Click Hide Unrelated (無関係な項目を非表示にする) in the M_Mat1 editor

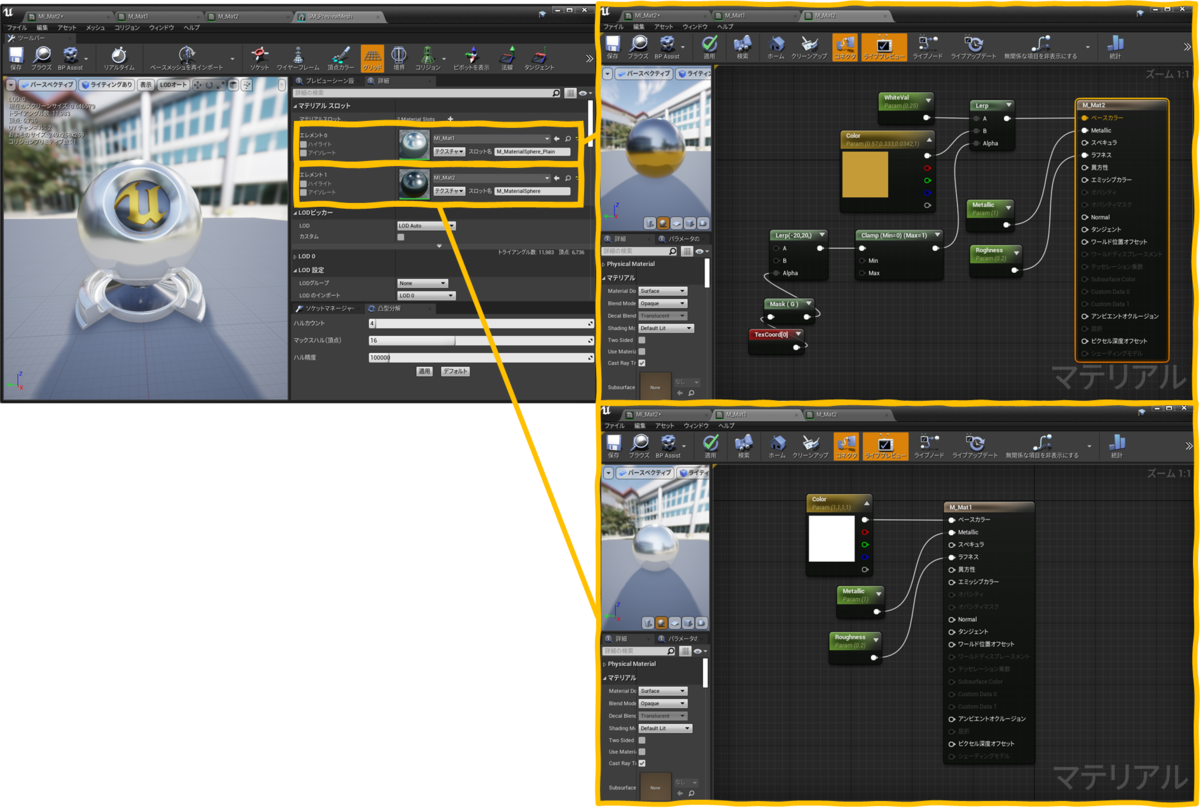coord(1041,446)
